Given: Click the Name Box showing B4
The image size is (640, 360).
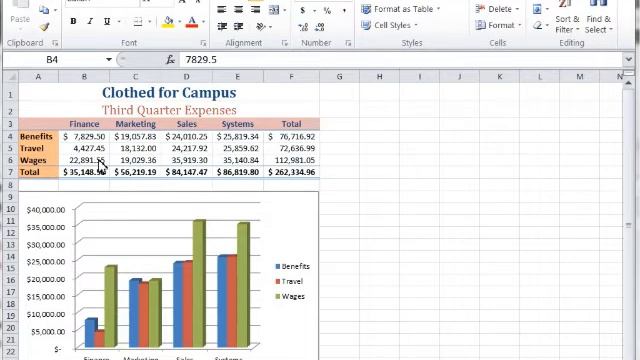Looking at the screenshot, I should (x=53, y=60).
